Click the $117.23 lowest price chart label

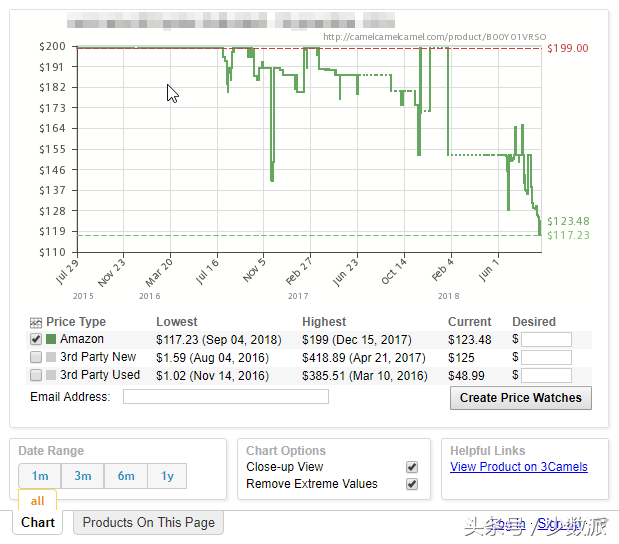point(568,235)
